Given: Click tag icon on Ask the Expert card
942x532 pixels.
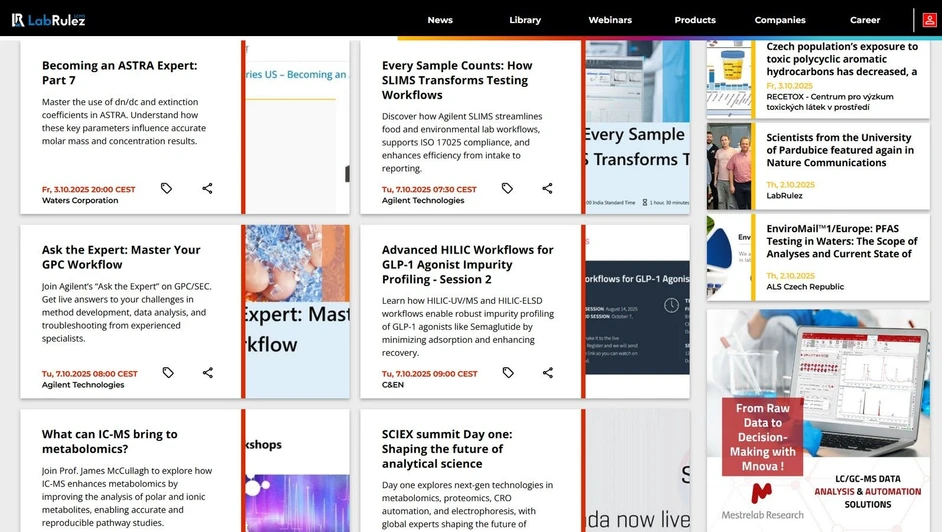Looking at the screenshot, I should point(168,373).
